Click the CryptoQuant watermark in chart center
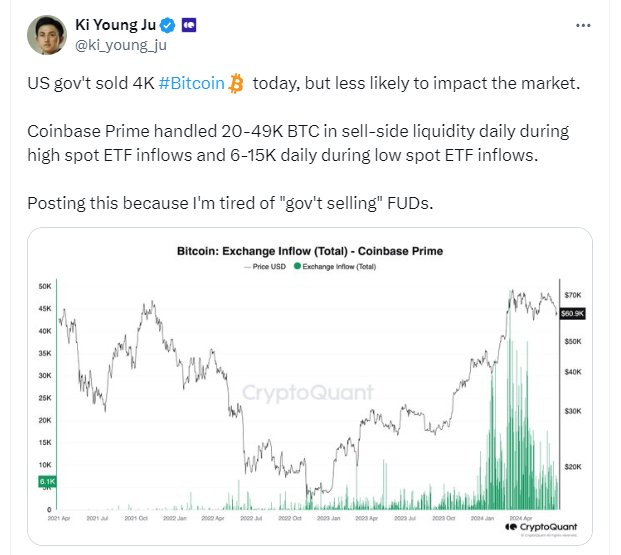The width and height of the screenshot is (621, 555). coord(309,393)
